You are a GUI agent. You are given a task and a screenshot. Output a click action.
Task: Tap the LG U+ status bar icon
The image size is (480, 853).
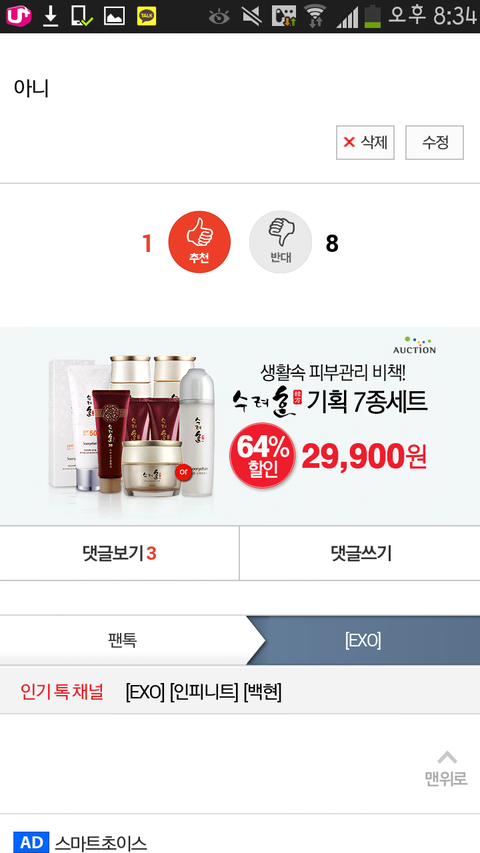(19, 16)
